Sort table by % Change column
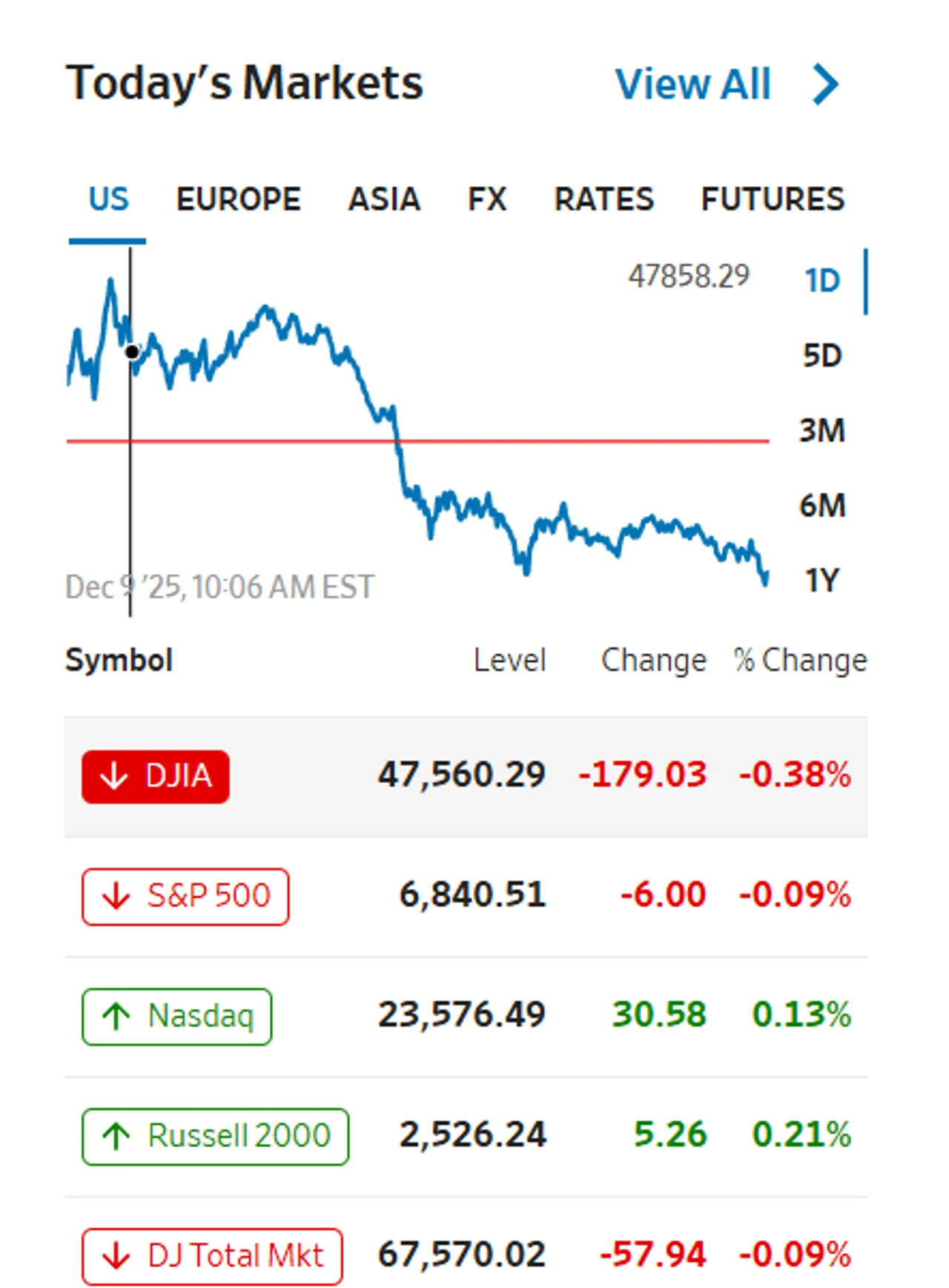 tap(800, 660)
